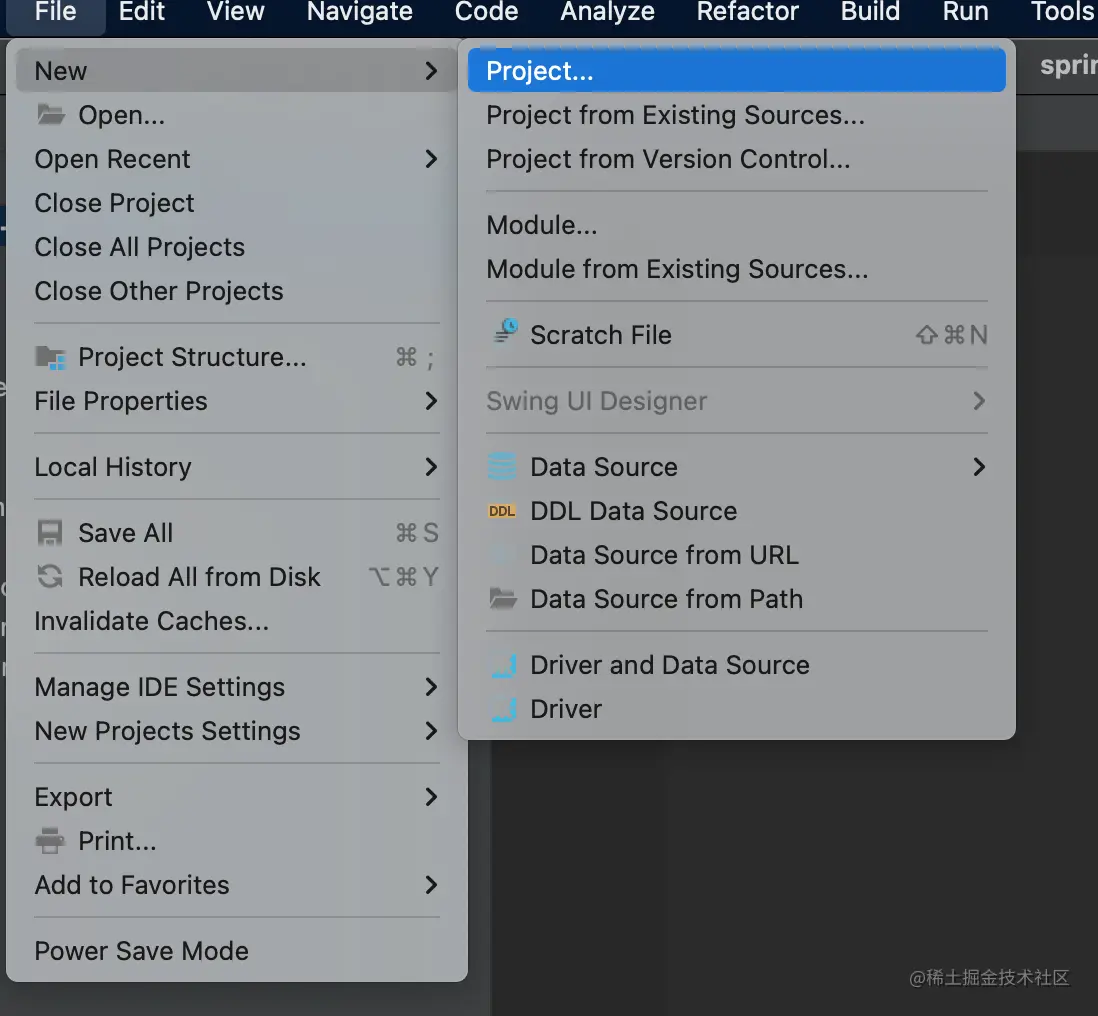Image resolution: width=1098 pixels, height=1016 pixels.
Task: Expand the Local History submenu arrow
Action: 431,467
